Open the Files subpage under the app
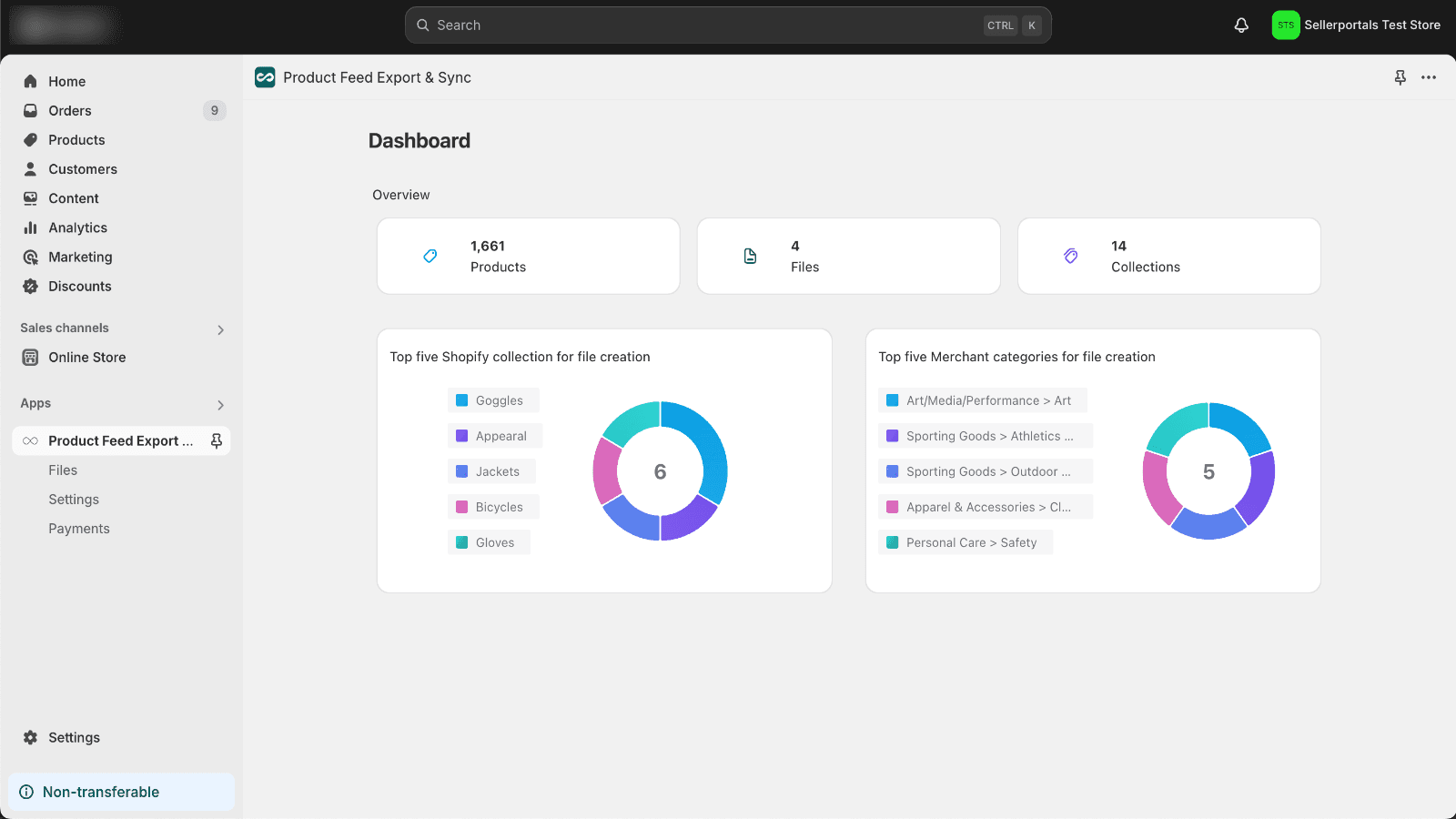This screenshot has height=819, width=1456. pos(63,470)
